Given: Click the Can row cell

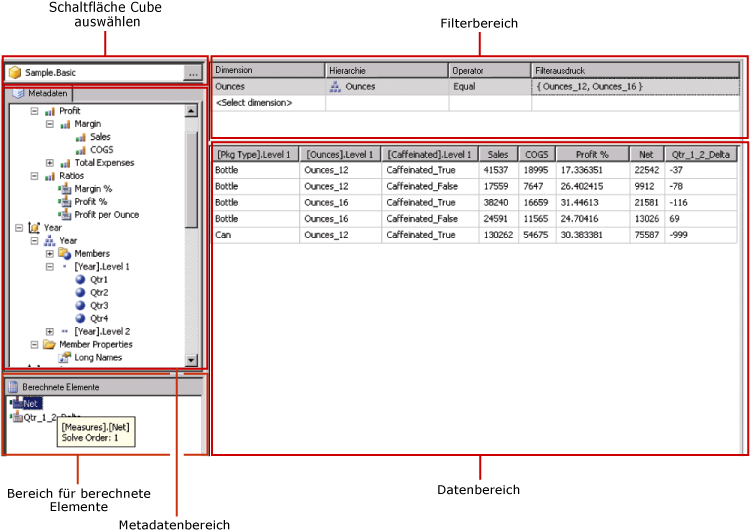Looking at the screenshot, I should pos(256,235).
